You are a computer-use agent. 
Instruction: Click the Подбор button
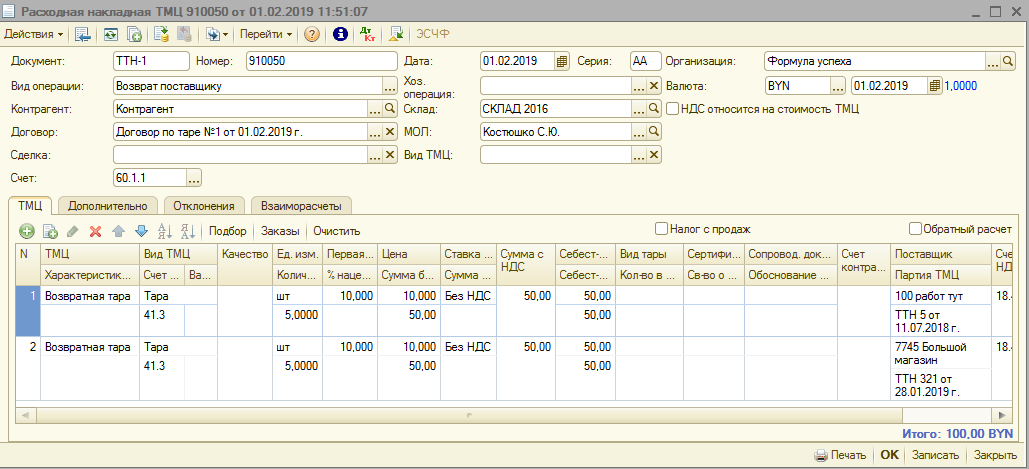[227, 231]
